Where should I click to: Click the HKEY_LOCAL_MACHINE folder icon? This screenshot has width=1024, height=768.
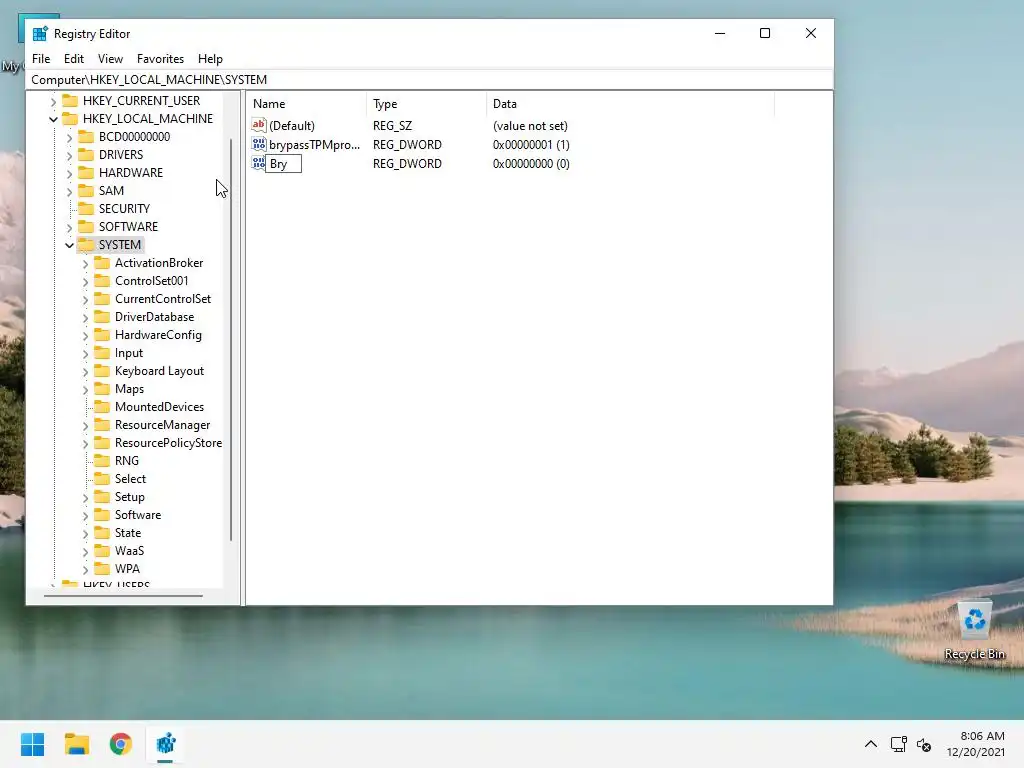pos(70,118)
